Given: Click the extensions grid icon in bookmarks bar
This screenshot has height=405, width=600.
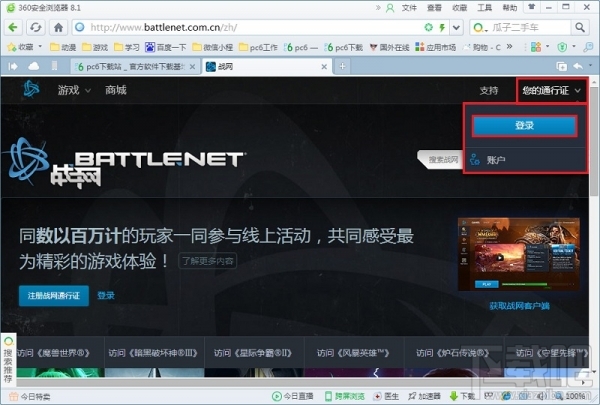Looking at the screenshot, I should tap(536, 47).
